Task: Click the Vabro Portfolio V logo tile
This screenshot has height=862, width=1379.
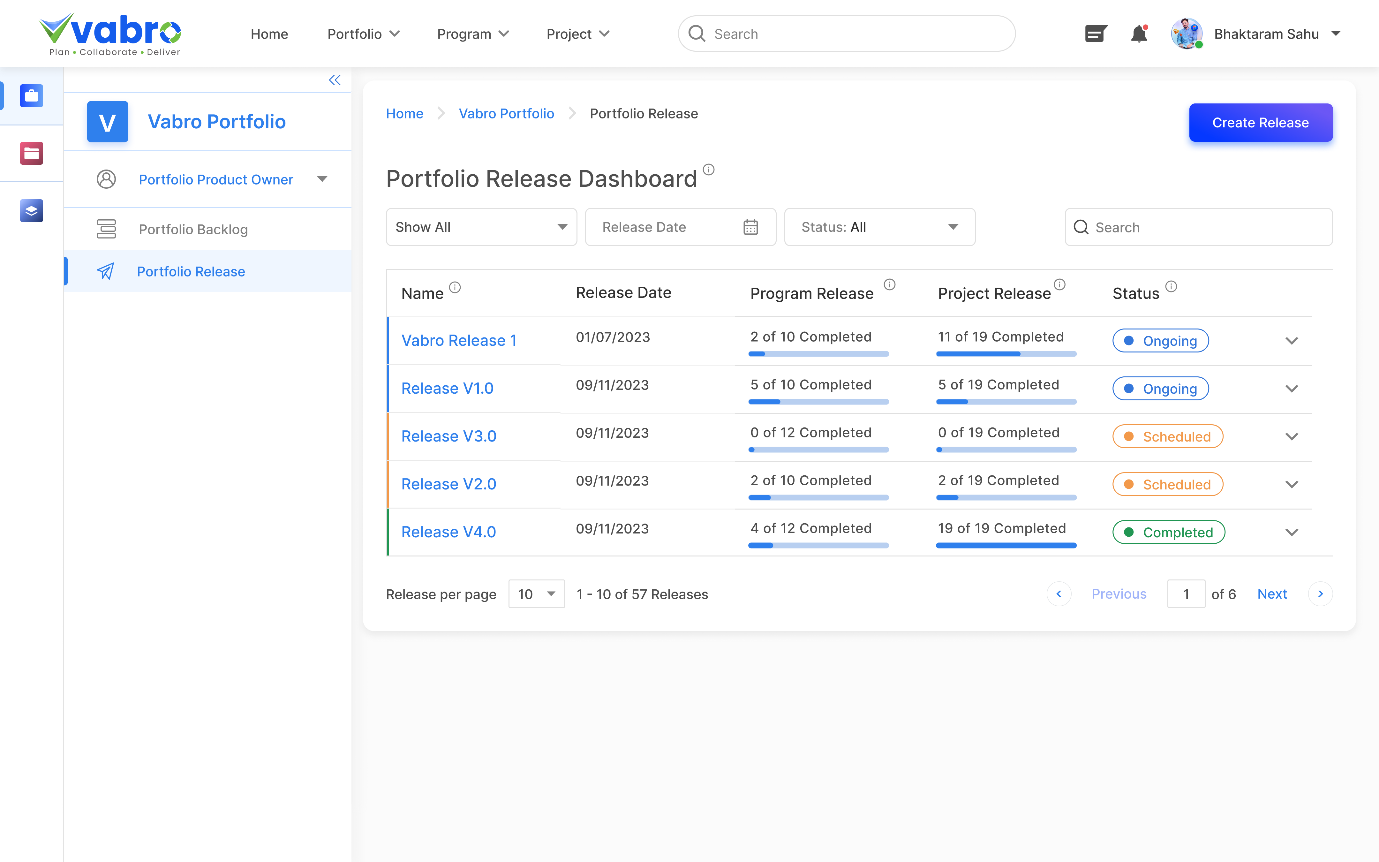Action: pos(107,122)
